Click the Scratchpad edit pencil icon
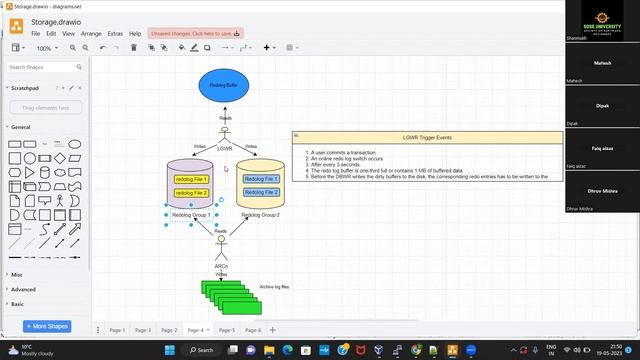Screen dimensions: 640x360 pos(71,88)
